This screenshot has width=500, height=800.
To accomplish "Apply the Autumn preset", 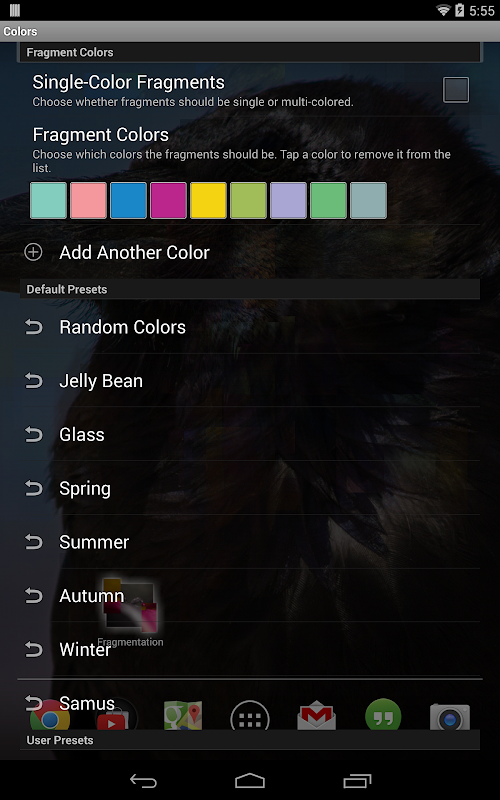I will 250,595.
